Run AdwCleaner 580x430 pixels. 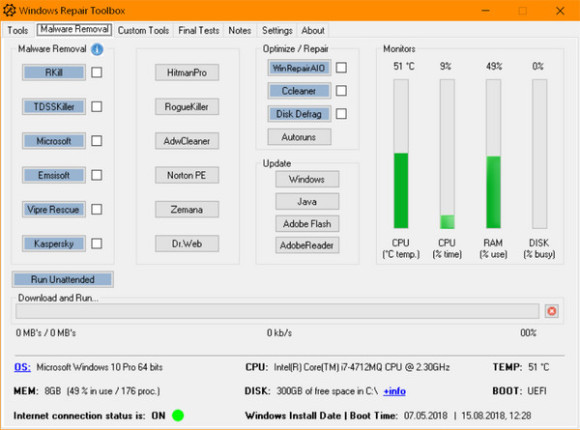(x=187, y=141)
